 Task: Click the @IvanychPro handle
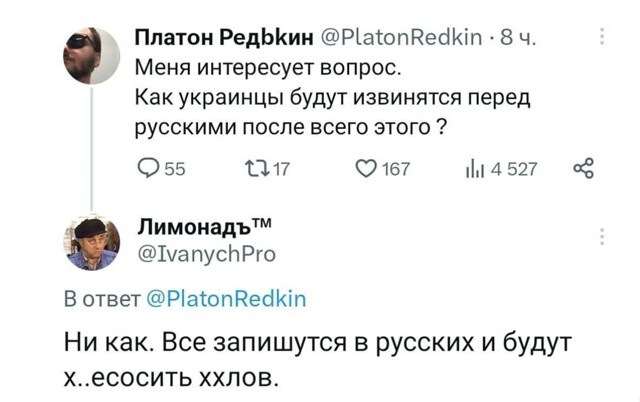tap(207, 254)
